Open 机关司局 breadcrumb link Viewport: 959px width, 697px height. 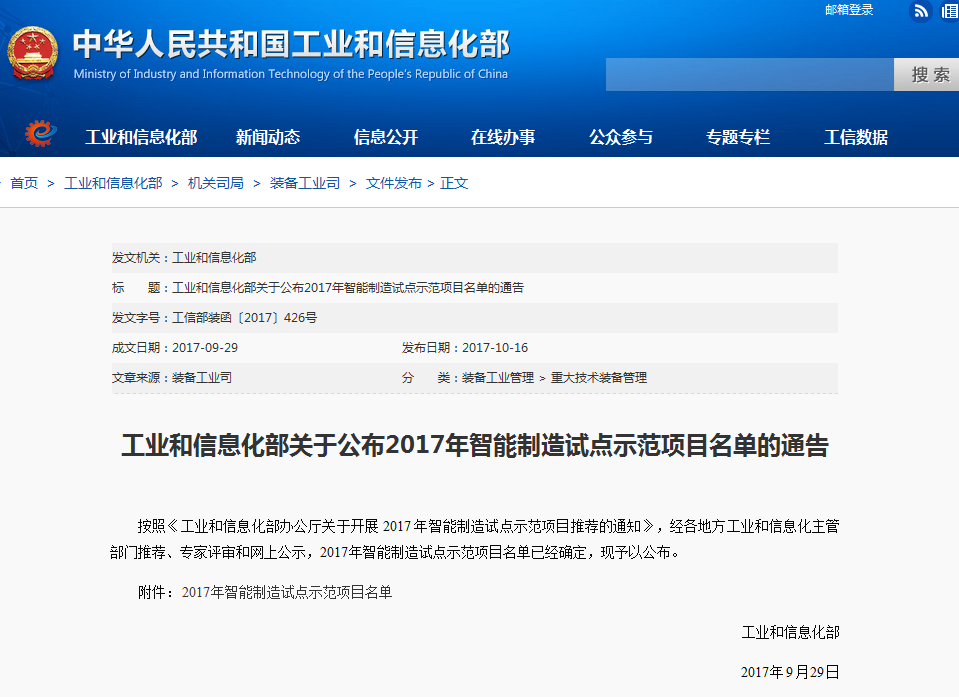(x=215, y=183)
